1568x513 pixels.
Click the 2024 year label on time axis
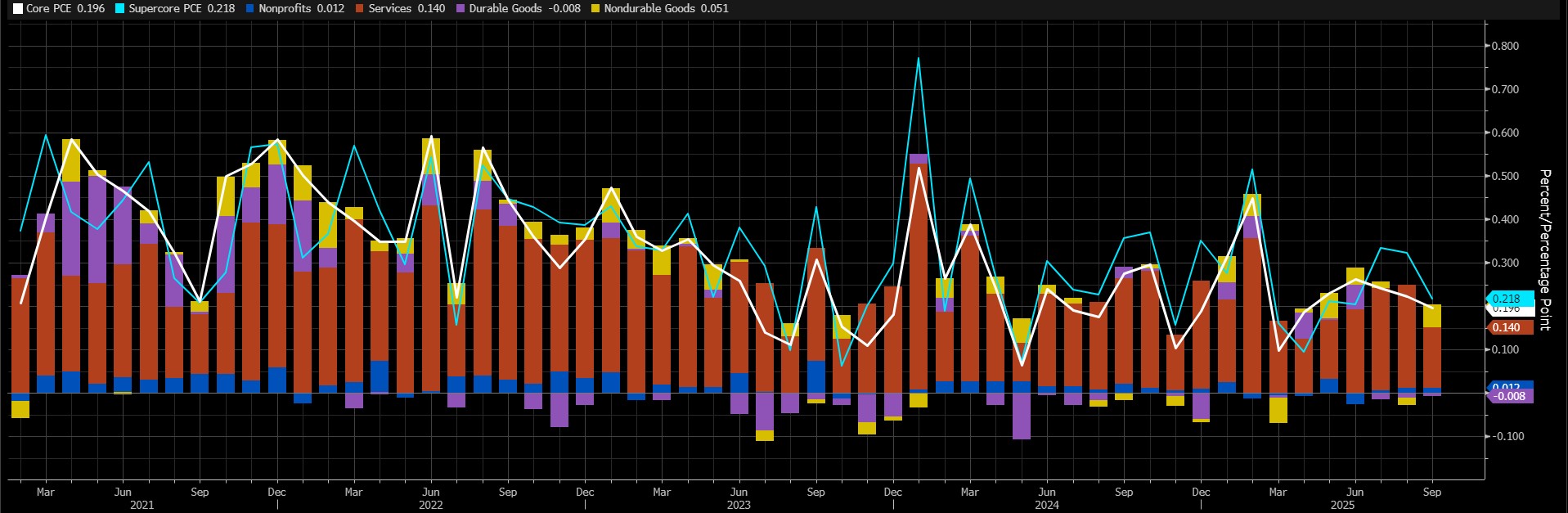pyautogui.click(x=1046, y=505)
